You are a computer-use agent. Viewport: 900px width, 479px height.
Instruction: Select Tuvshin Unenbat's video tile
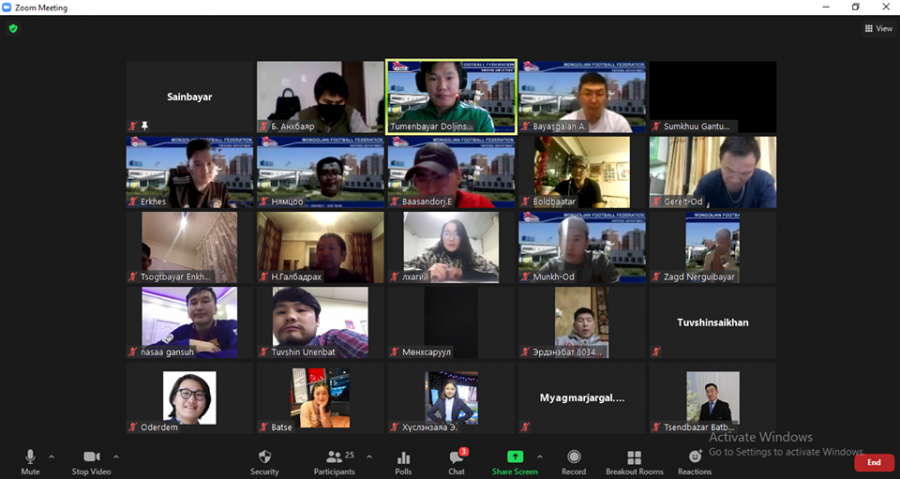[x=320, y=322]
